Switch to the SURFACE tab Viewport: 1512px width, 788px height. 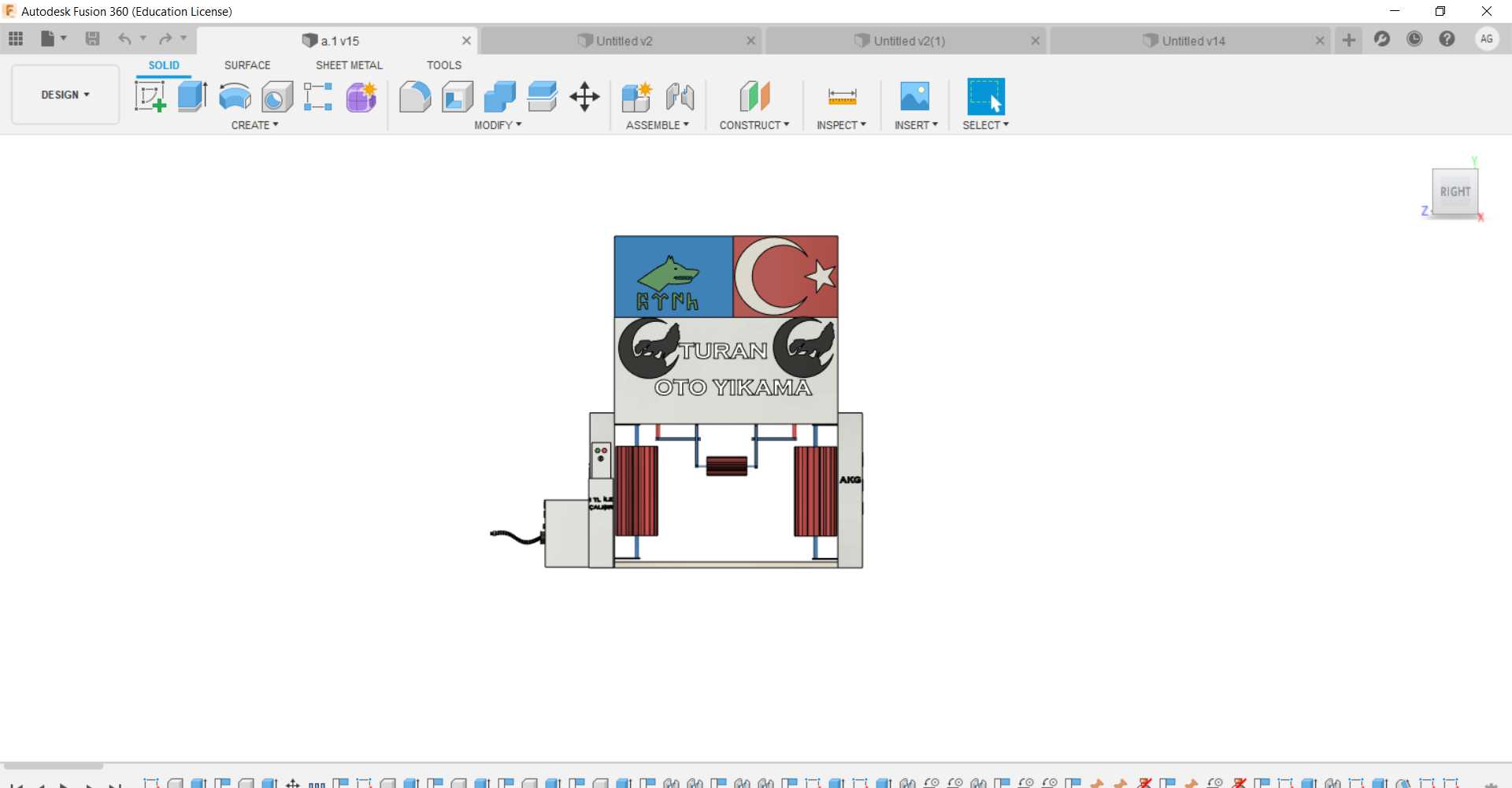pos(247,65)
